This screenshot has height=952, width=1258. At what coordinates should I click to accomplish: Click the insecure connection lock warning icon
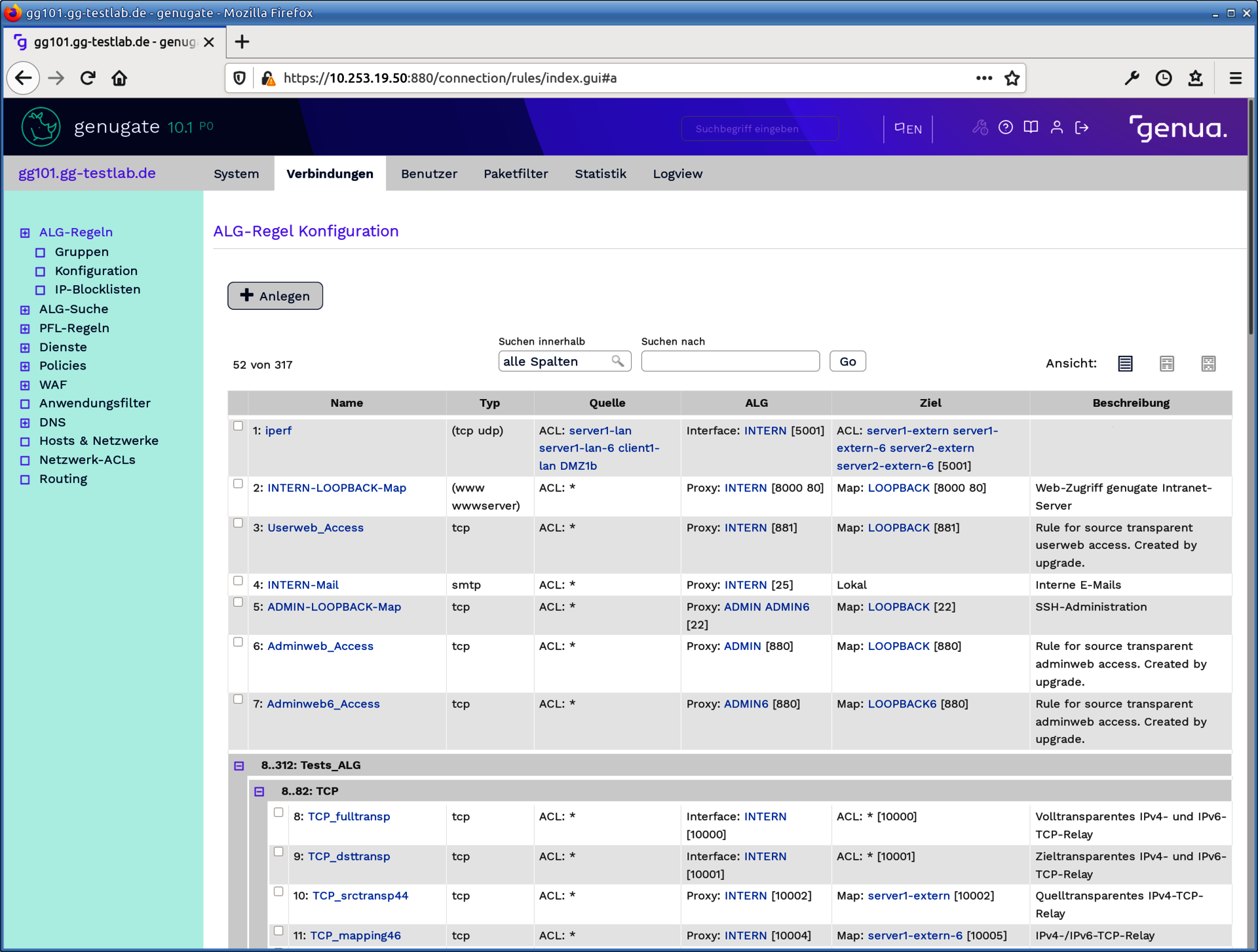coord(268,78)
